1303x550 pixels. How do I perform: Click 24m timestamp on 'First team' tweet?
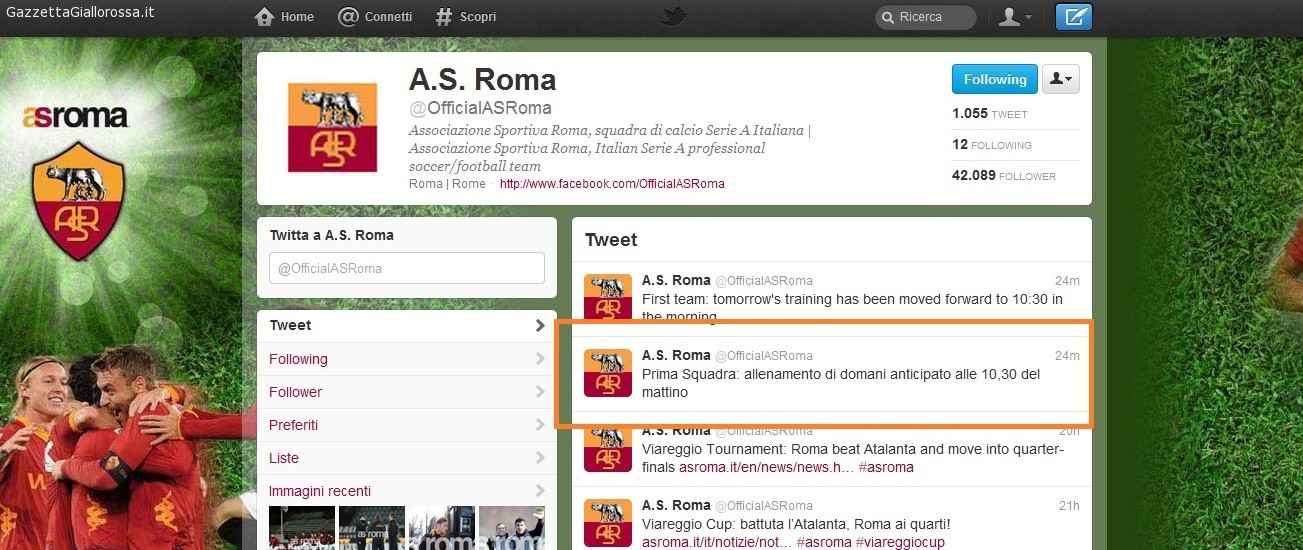click(x=1067, y=281)
